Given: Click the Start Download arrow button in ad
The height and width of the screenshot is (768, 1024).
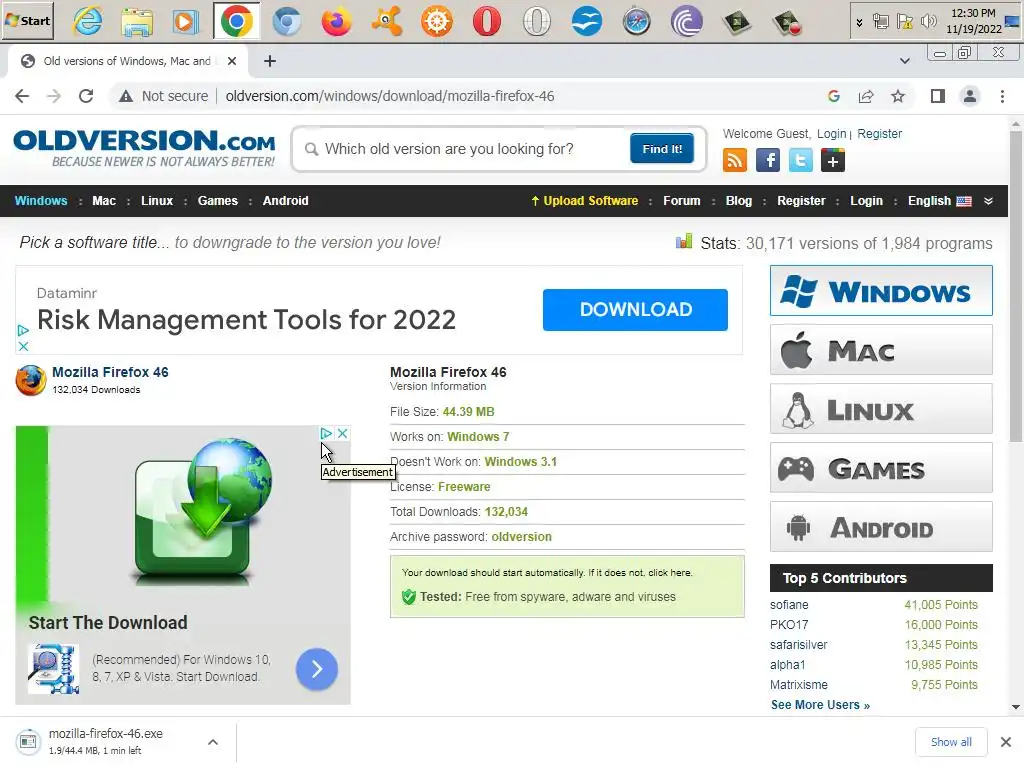Looking at the screenshot, I should tap(317, 669).
